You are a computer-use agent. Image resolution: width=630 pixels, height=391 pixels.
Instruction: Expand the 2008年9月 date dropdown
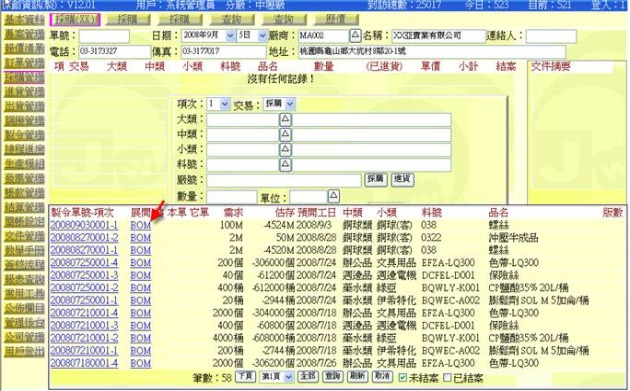tap(230, 36)
